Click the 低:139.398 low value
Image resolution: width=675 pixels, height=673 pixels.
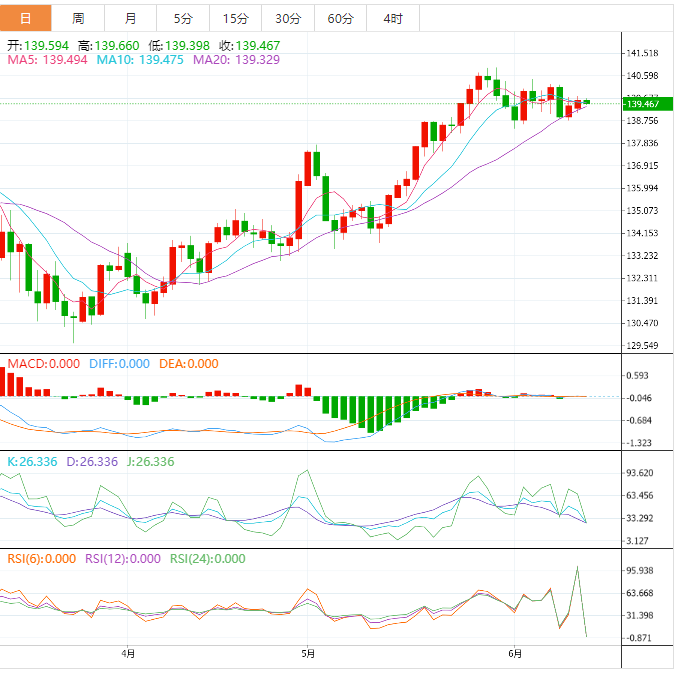[179, 45]
